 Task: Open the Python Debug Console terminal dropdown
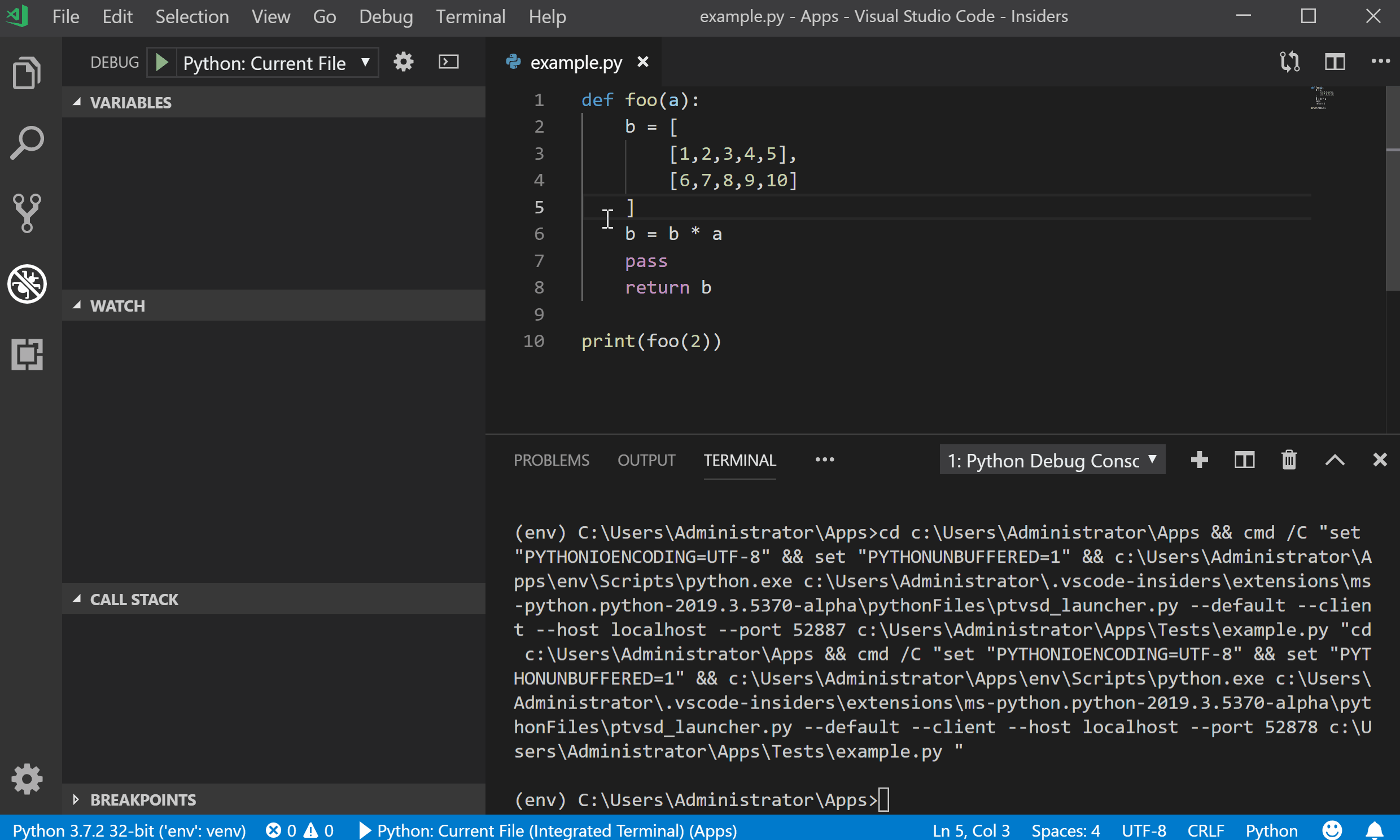pyautogui.click(x=1052, y=460)
